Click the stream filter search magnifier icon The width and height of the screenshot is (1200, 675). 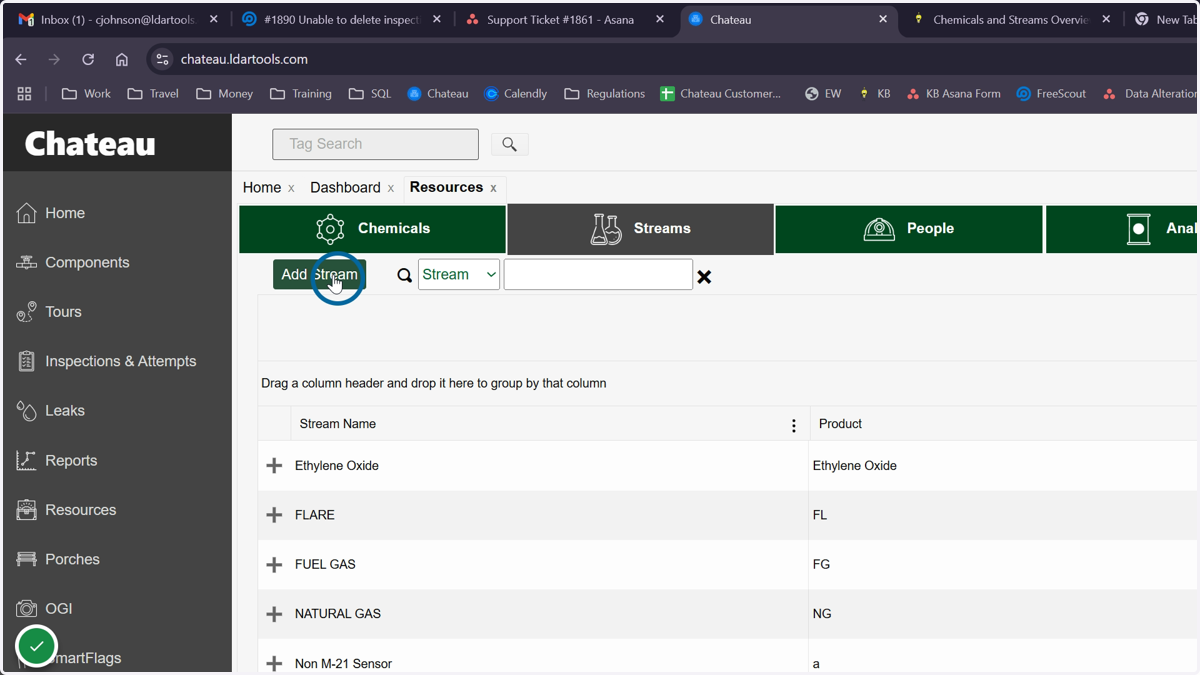point(404,275)
